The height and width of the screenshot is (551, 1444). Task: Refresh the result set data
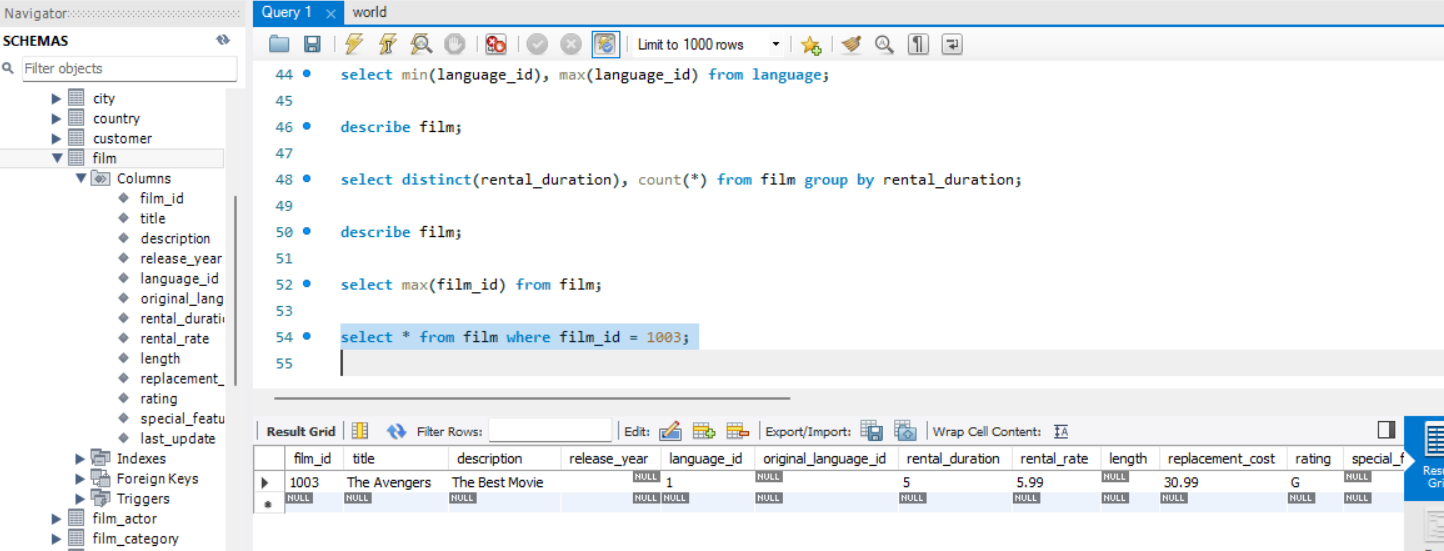coord(396,431)
